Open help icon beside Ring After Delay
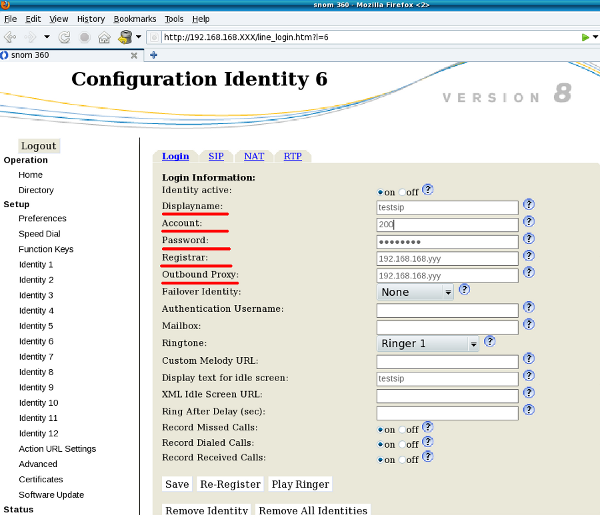The height and width of the screenshot is (519, 600). pyautogui.click(x=529, y=410)
